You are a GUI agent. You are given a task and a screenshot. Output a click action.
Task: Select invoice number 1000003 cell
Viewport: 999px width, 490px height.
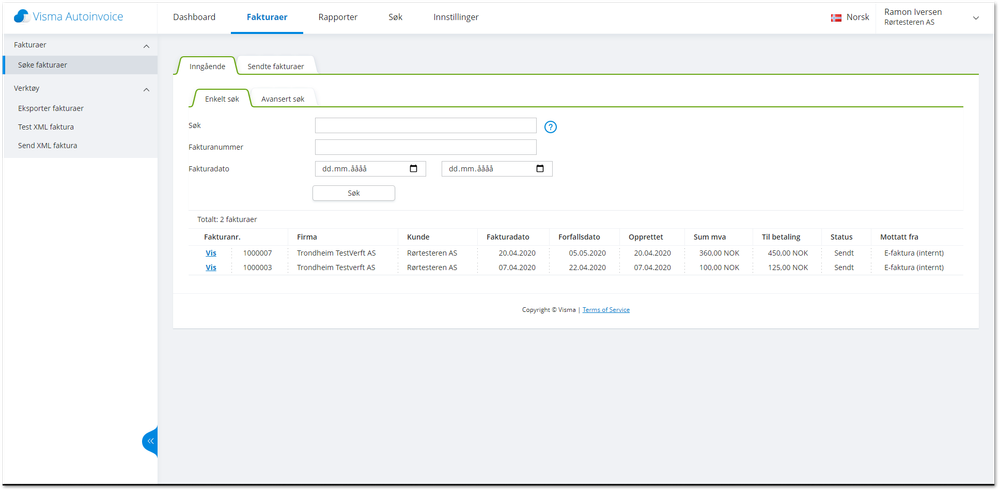(x=257, y=268)
